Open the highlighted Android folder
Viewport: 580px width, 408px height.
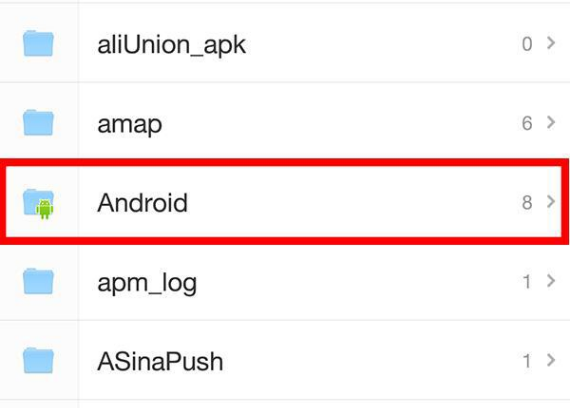(x=284, y=202)
